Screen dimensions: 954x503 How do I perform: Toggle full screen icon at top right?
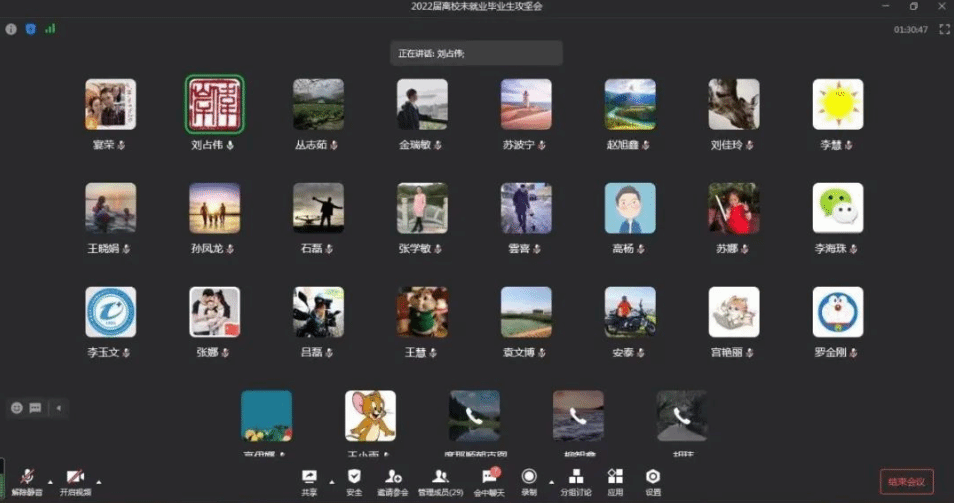(x=943, y=29)
